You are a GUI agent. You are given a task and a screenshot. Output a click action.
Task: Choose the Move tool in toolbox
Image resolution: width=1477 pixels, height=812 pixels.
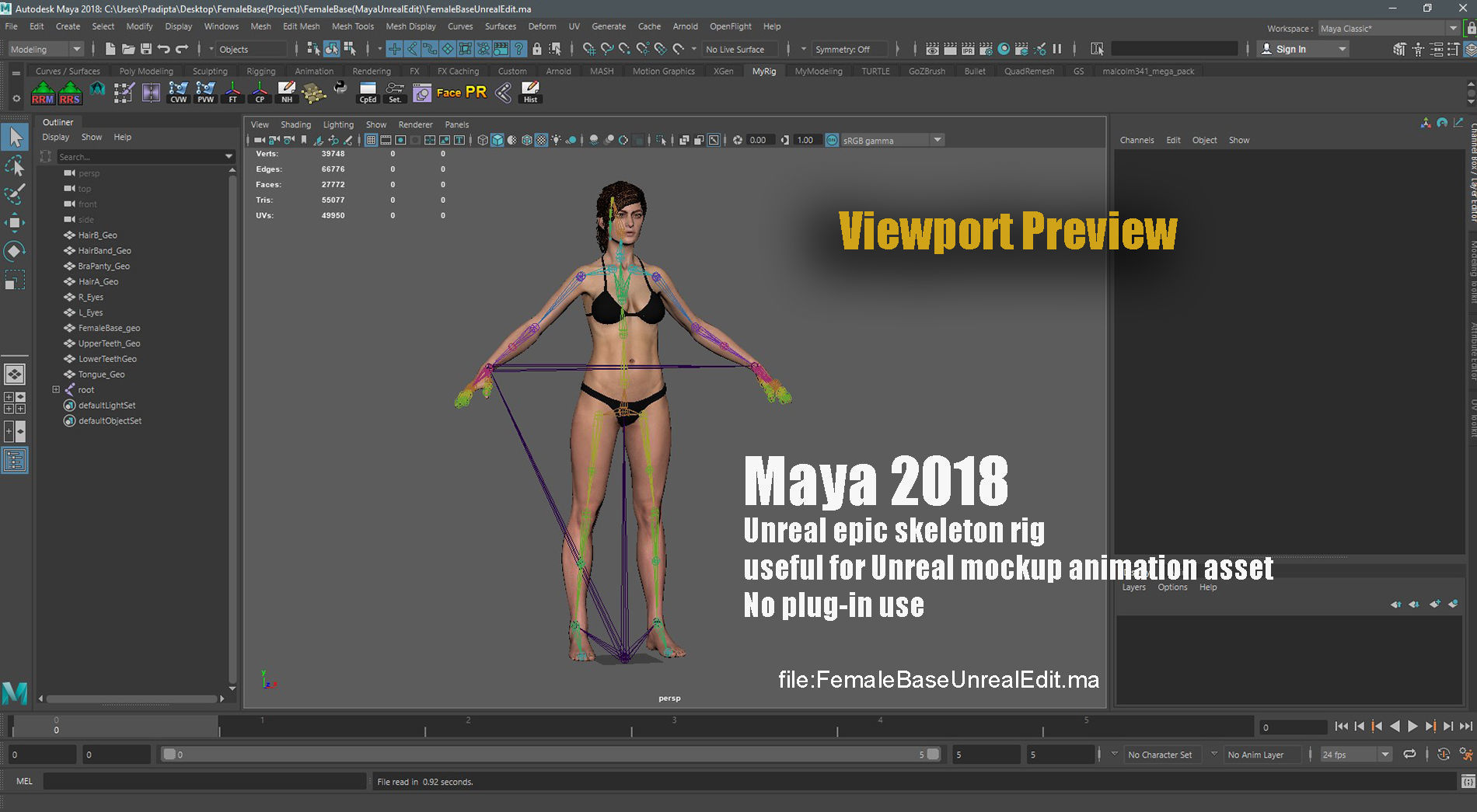coord(15,222)
